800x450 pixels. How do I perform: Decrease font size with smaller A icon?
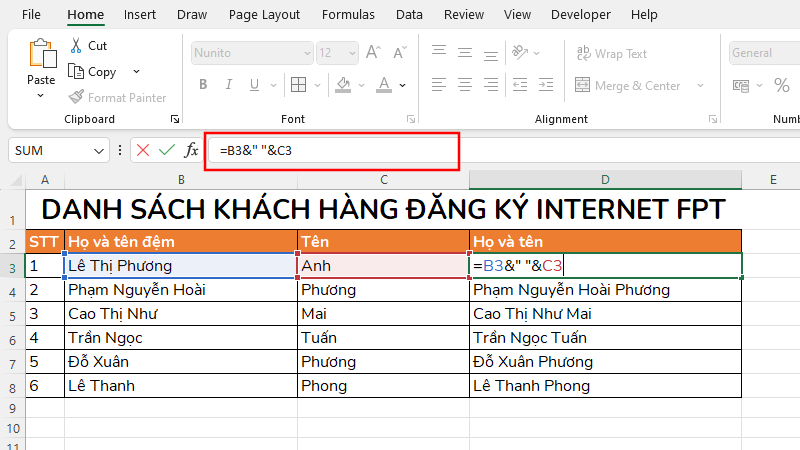pos(400,53)
